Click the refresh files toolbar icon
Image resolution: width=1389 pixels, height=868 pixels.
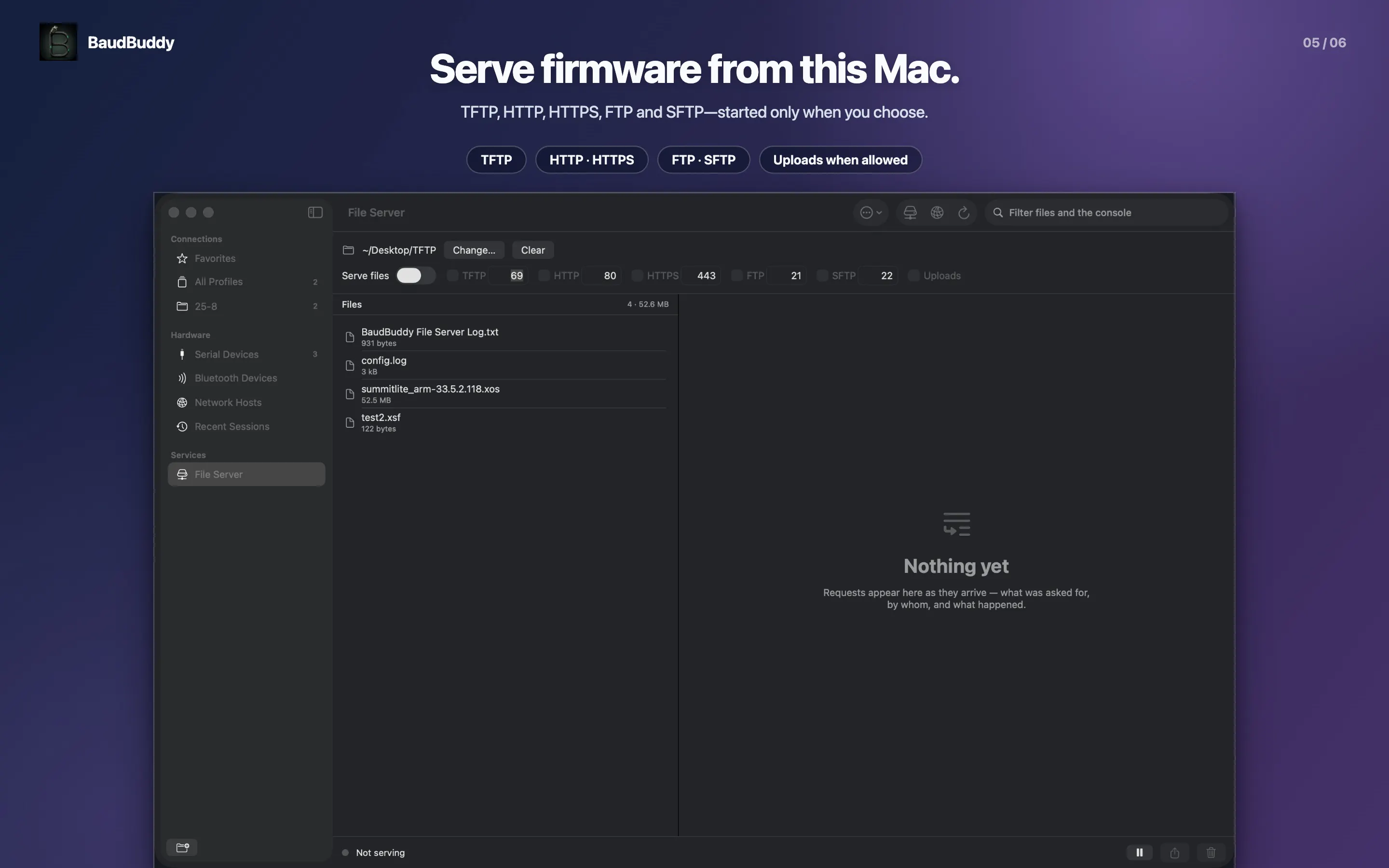coord(964,212)
